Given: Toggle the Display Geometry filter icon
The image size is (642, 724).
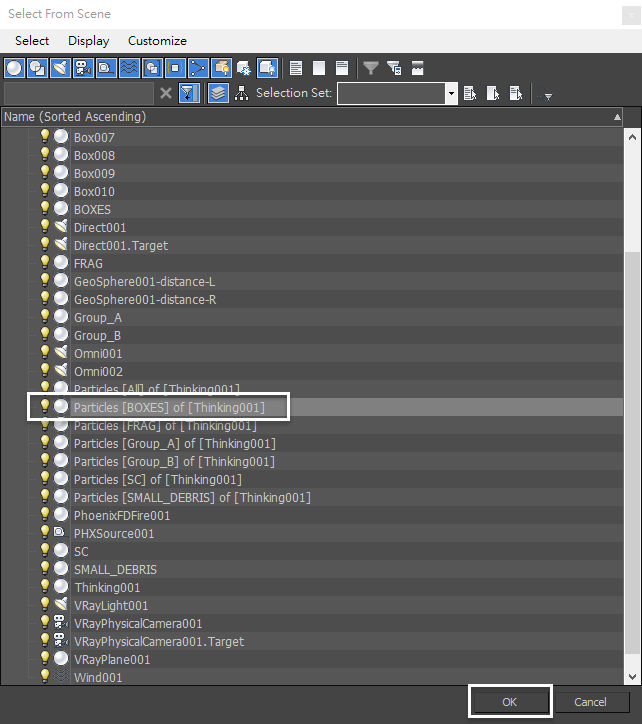Looking at the screenshot, I should pos(14,68).
